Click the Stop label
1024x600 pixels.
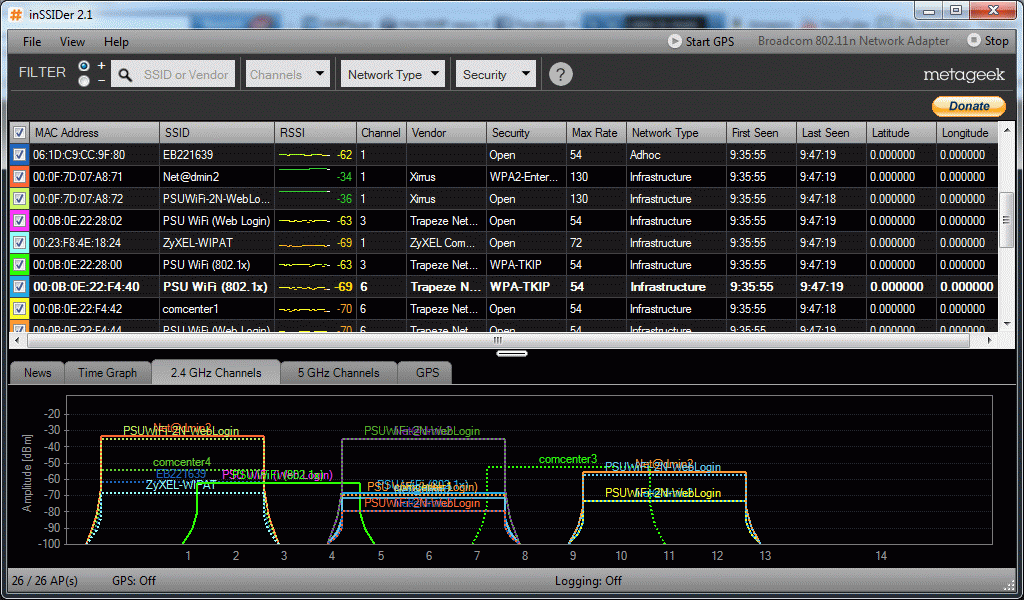tap(997, 41)
